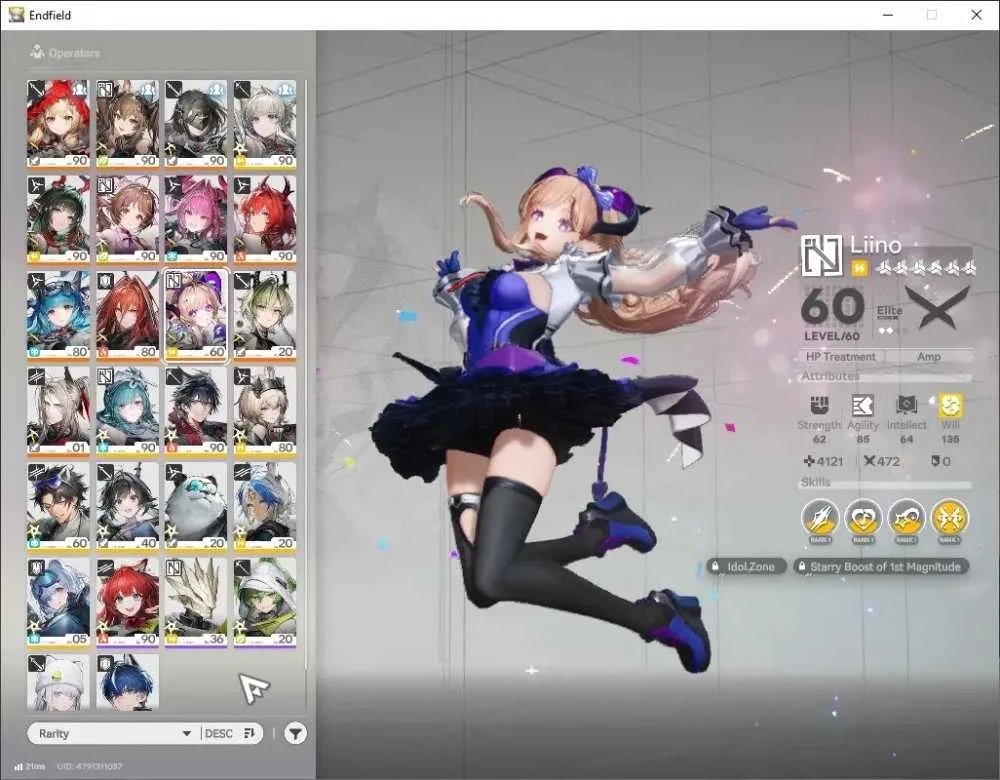Click Liino's class emblem beside her name
The width and height of the screenshot is (1000, 780).
click(x=821, y=256)
